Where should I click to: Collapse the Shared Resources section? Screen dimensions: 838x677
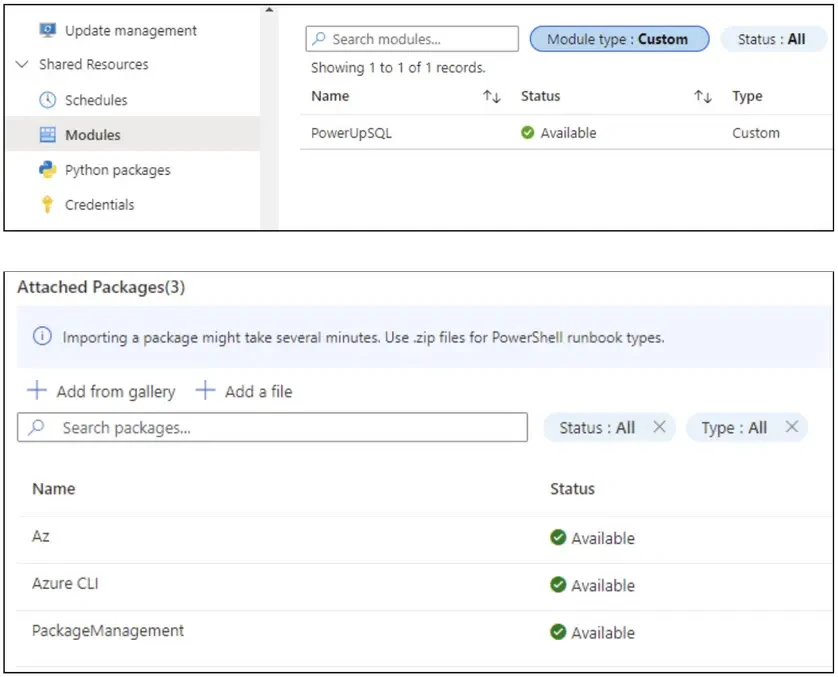pyautogui.click(x=22, y=65)
